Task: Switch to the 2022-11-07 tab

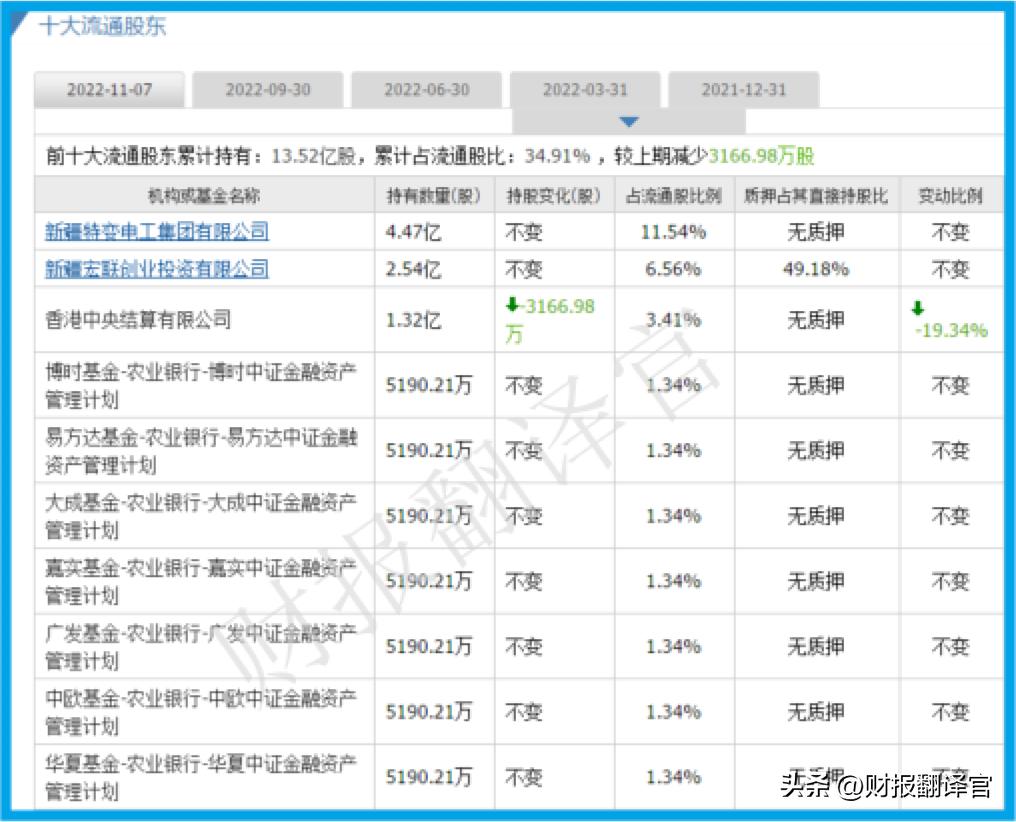Action: click(x=110, y=89)
